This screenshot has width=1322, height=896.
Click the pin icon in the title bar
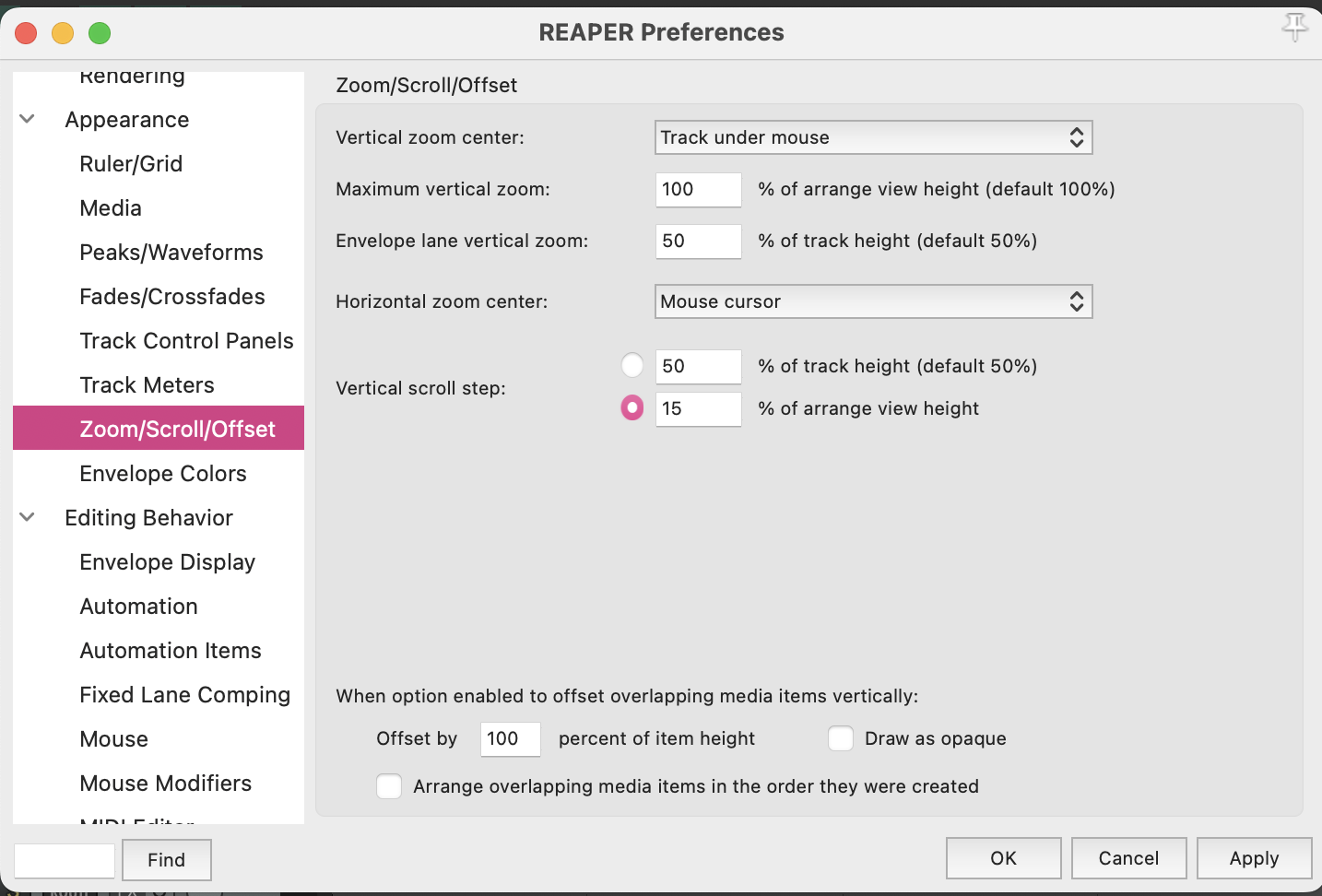pyautogui.click(x=1294, y=28)
